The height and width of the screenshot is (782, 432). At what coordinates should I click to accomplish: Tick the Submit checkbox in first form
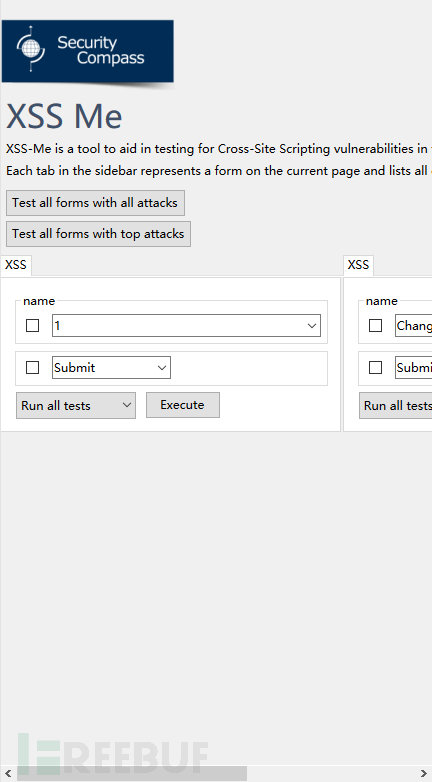pyautogui.click(x=32, y=368)
